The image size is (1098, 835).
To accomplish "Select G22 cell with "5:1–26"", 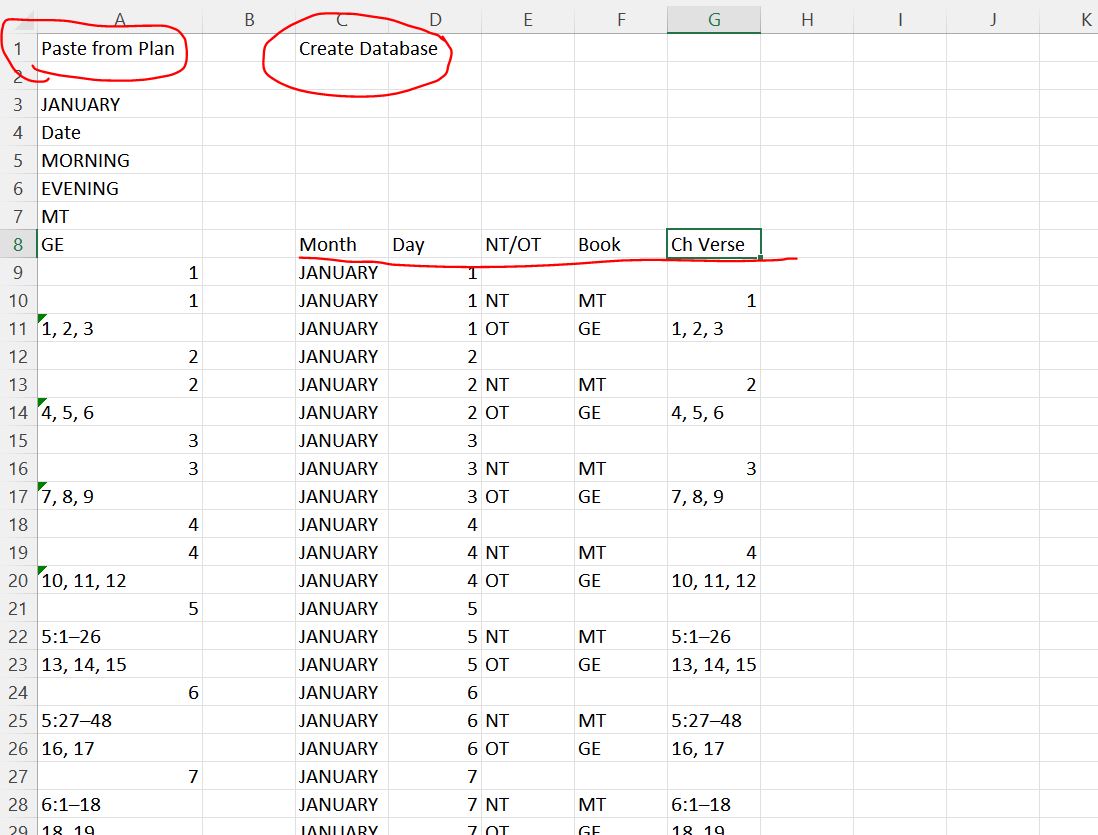I will 714,637.
